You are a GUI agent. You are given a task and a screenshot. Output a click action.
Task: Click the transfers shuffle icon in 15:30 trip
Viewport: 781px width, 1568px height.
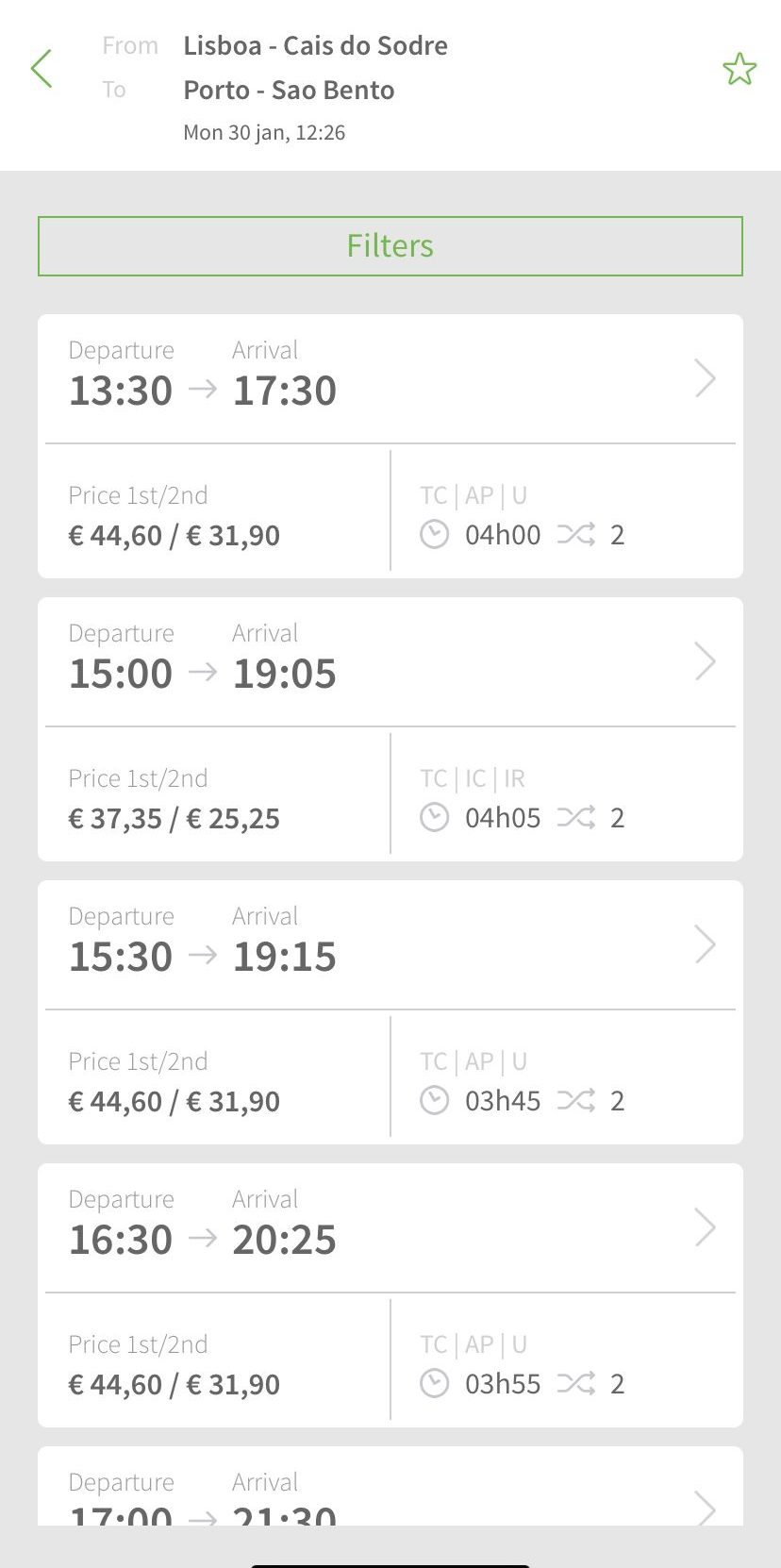point(575,1101)
